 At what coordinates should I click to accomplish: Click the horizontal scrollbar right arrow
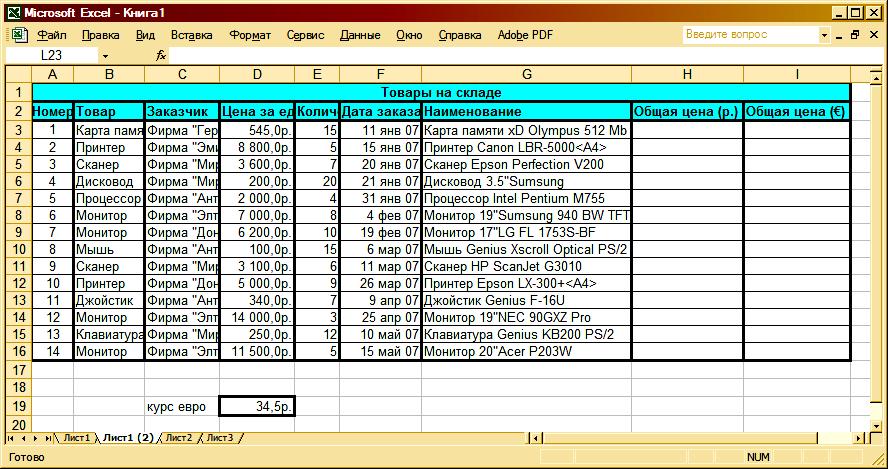[860, 438]
